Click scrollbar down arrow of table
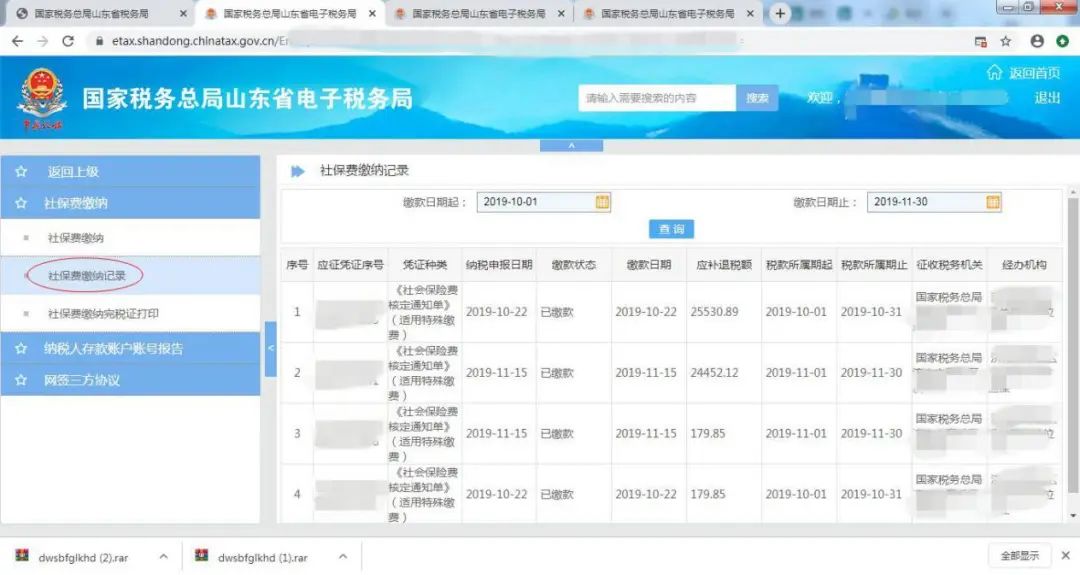1080x575 pixels. click(x=1072, y=516)
